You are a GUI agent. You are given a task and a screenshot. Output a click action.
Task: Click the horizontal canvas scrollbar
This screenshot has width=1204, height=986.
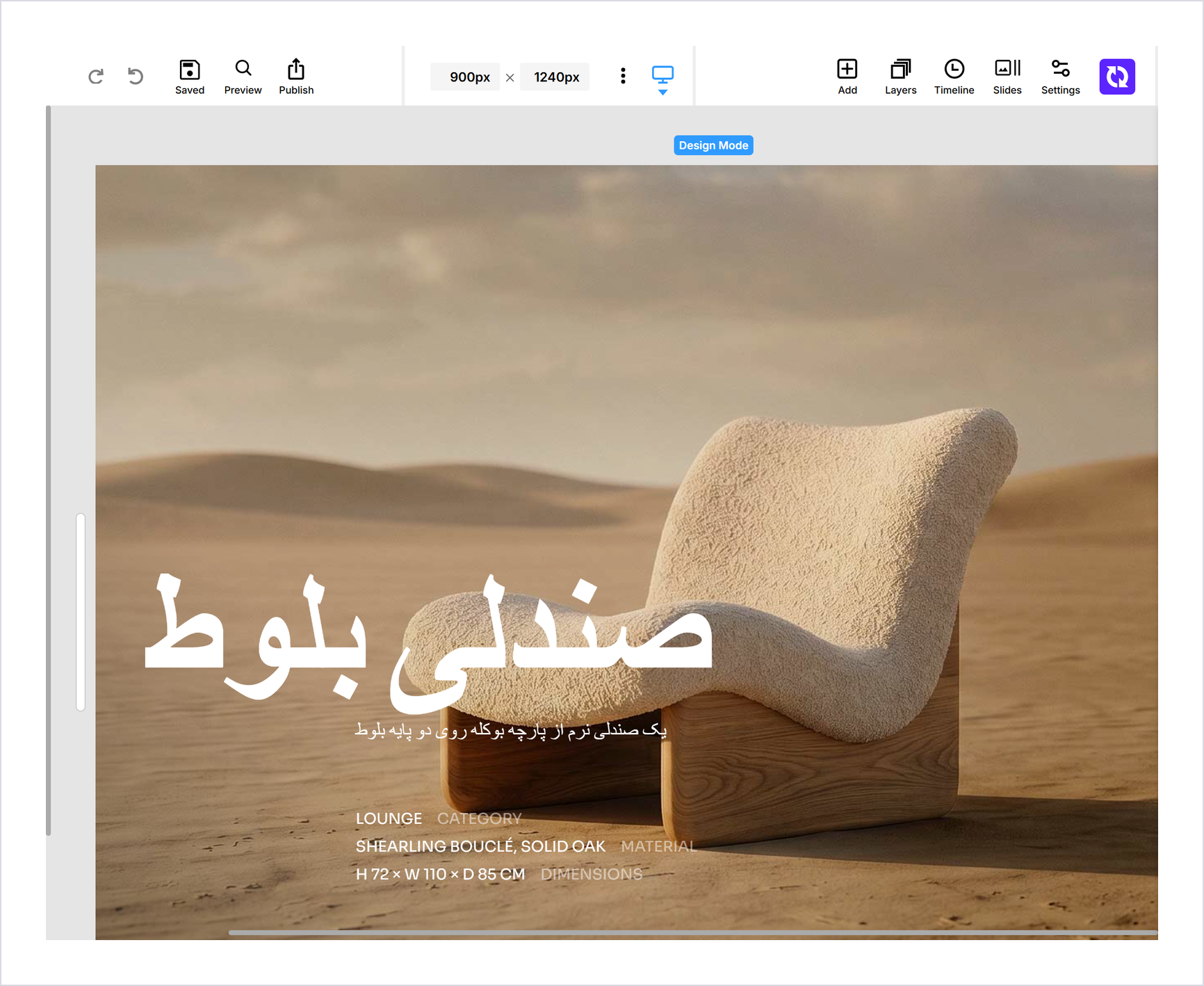(x=693, y=932)
